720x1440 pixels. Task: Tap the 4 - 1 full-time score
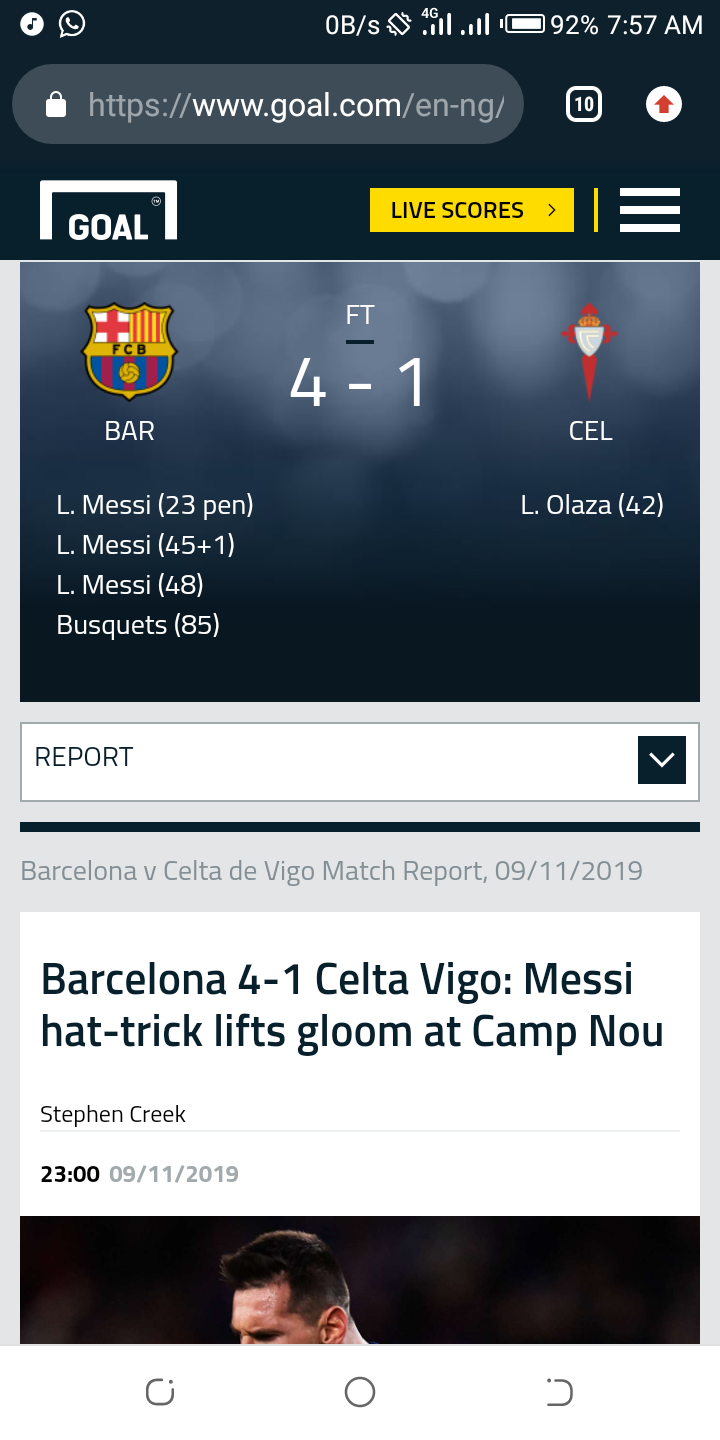click(358, 384)
